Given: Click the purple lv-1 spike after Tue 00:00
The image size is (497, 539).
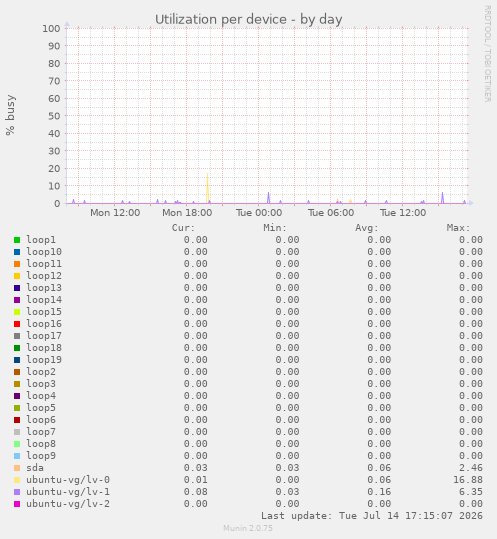Looking at the screenshot, I should [268, 198].
